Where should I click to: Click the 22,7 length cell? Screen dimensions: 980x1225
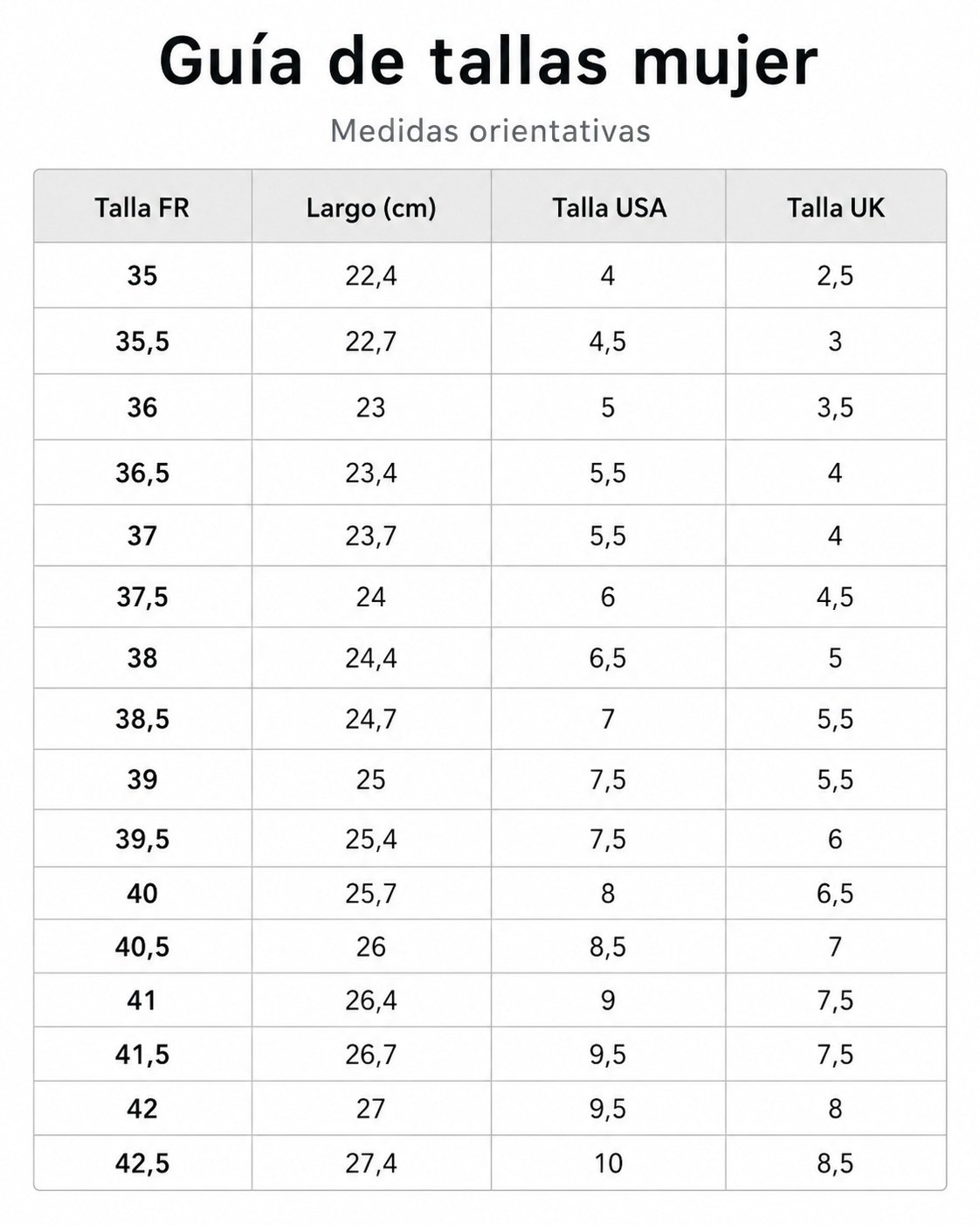tap(371, 342)
